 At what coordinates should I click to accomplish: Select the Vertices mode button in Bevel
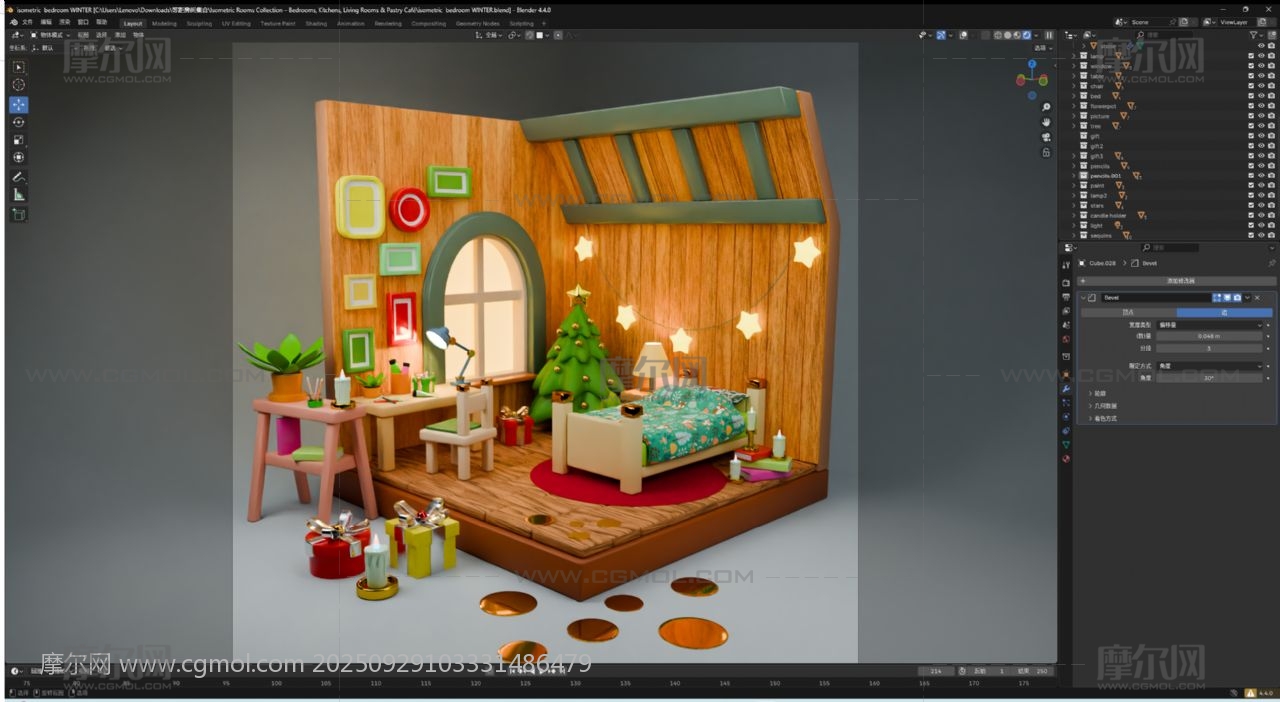point(1128,312)
